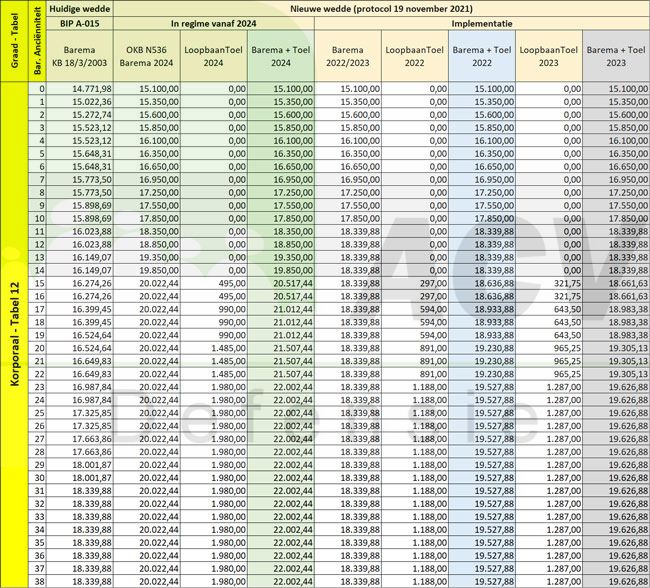The height and width of the screenshot is (588, 650).
Task: Click '20.517,44' in anciënniteit row 16
Action: (293, 296)
